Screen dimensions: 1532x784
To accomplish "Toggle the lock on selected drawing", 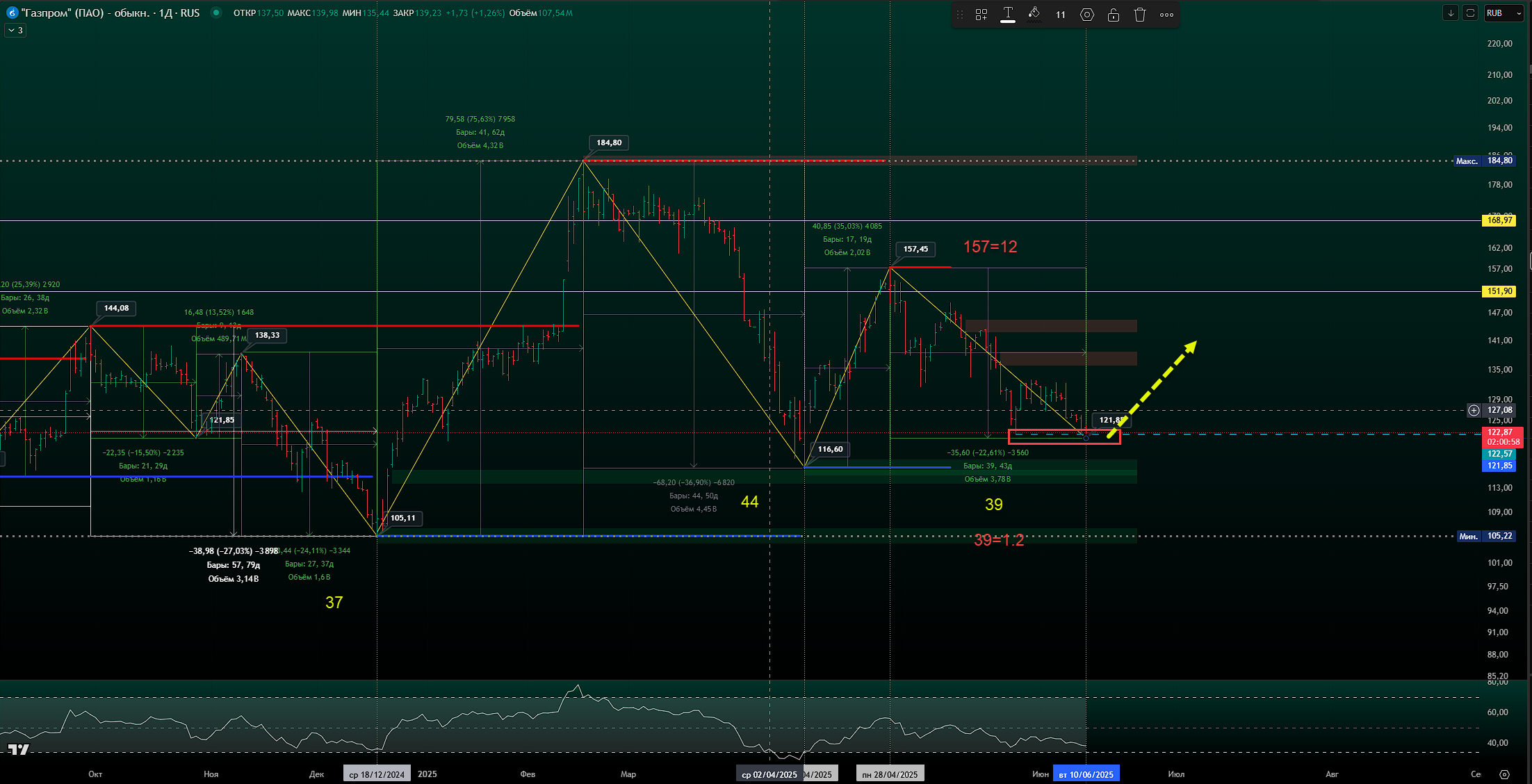I will (1114, 15).
